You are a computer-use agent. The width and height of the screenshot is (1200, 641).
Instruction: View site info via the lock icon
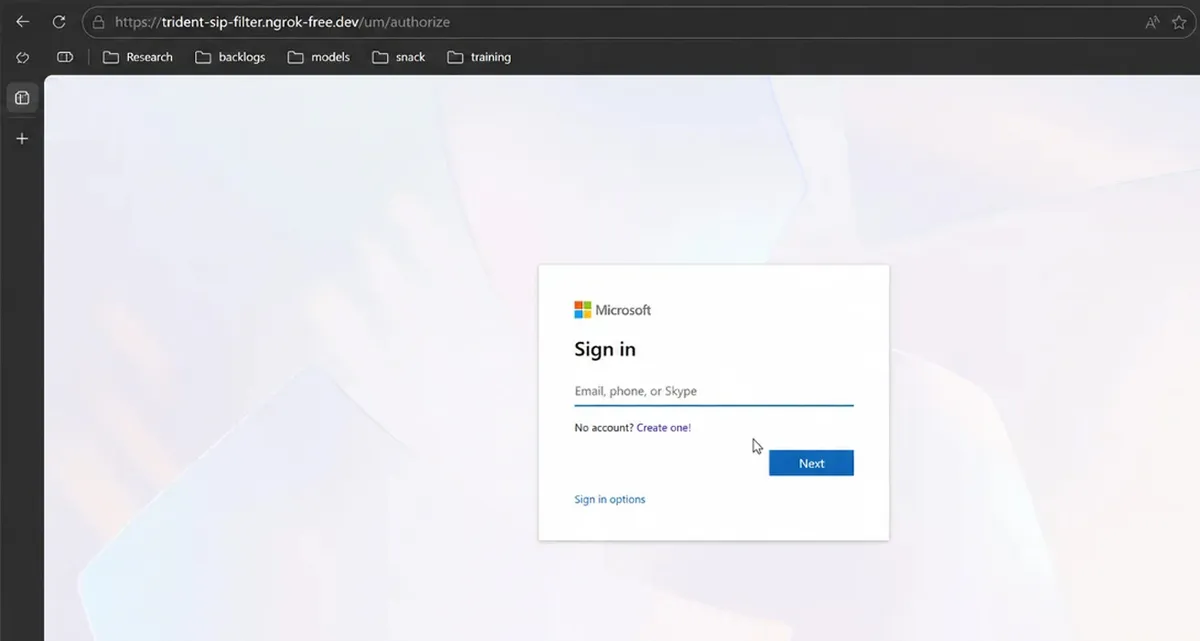(x=97, y=21)
